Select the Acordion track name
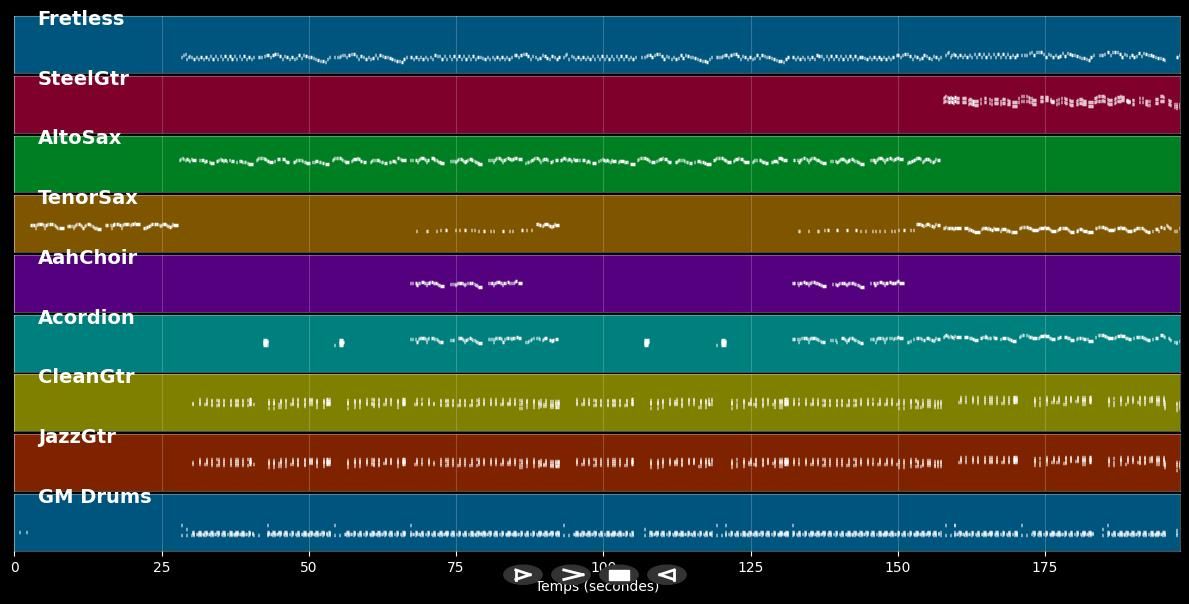Viewport: 1189px width, 604px height. 86,318
